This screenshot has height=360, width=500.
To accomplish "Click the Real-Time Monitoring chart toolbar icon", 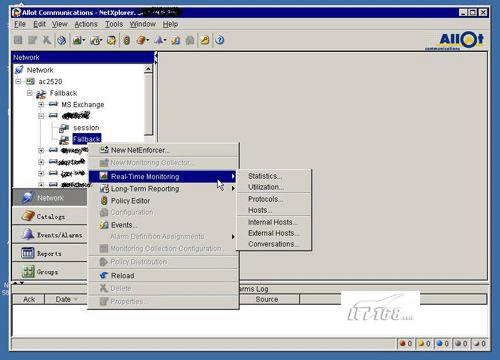I will pos(77,40).
